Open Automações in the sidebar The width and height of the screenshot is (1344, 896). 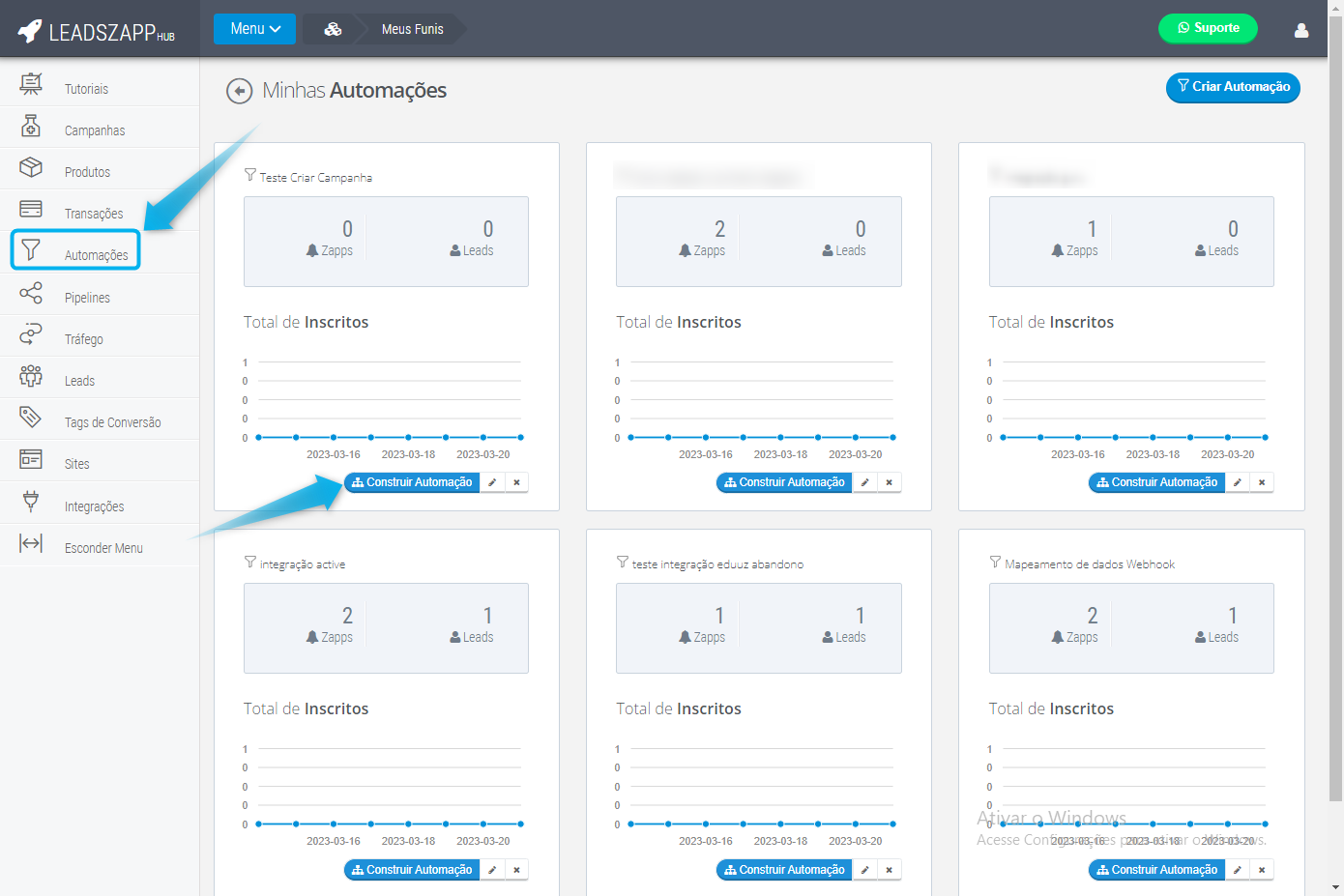tap(96, 255)
